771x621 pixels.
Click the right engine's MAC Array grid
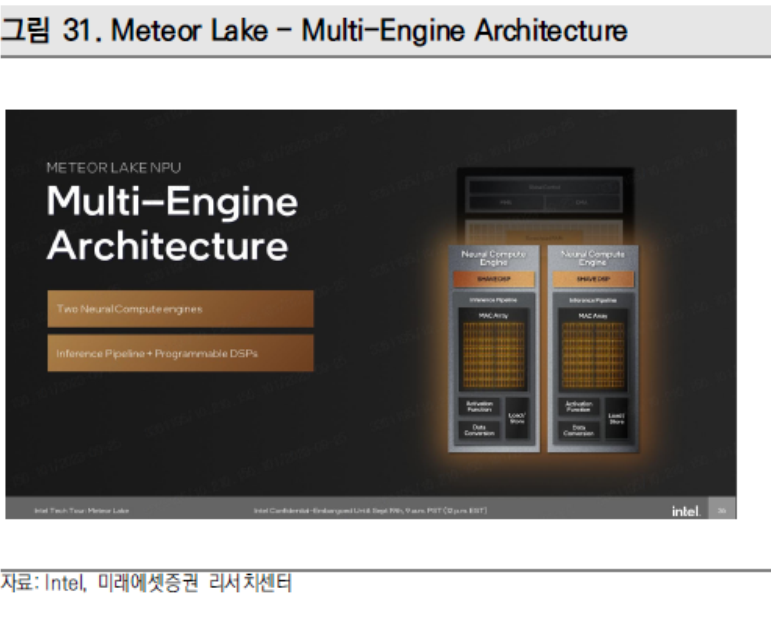[593, 355]
